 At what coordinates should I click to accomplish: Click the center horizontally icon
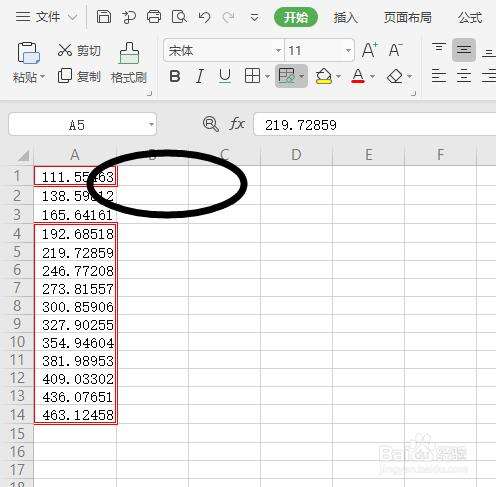point(464,76)
